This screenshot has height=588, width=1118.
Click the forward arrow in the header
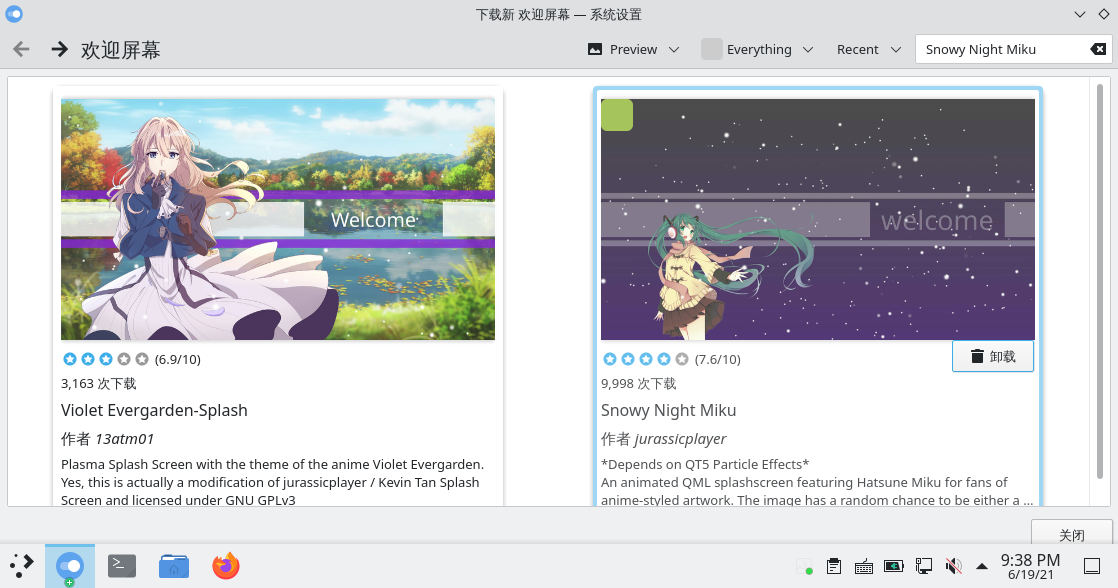59,49
